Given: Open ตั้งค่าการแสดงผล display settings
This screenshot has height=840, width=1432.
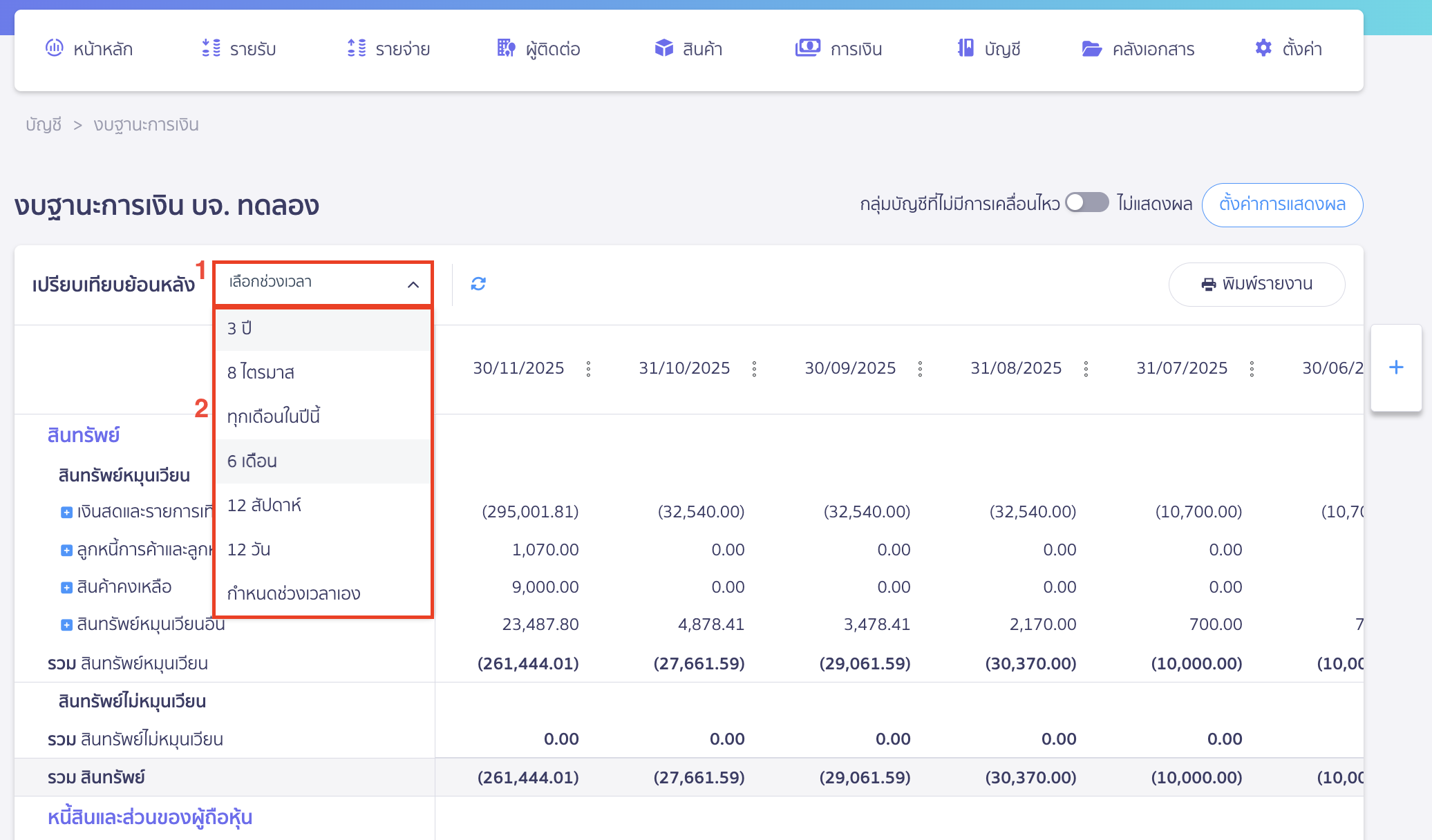Looking at the screenshot, I should click(x=1282, y=204).
